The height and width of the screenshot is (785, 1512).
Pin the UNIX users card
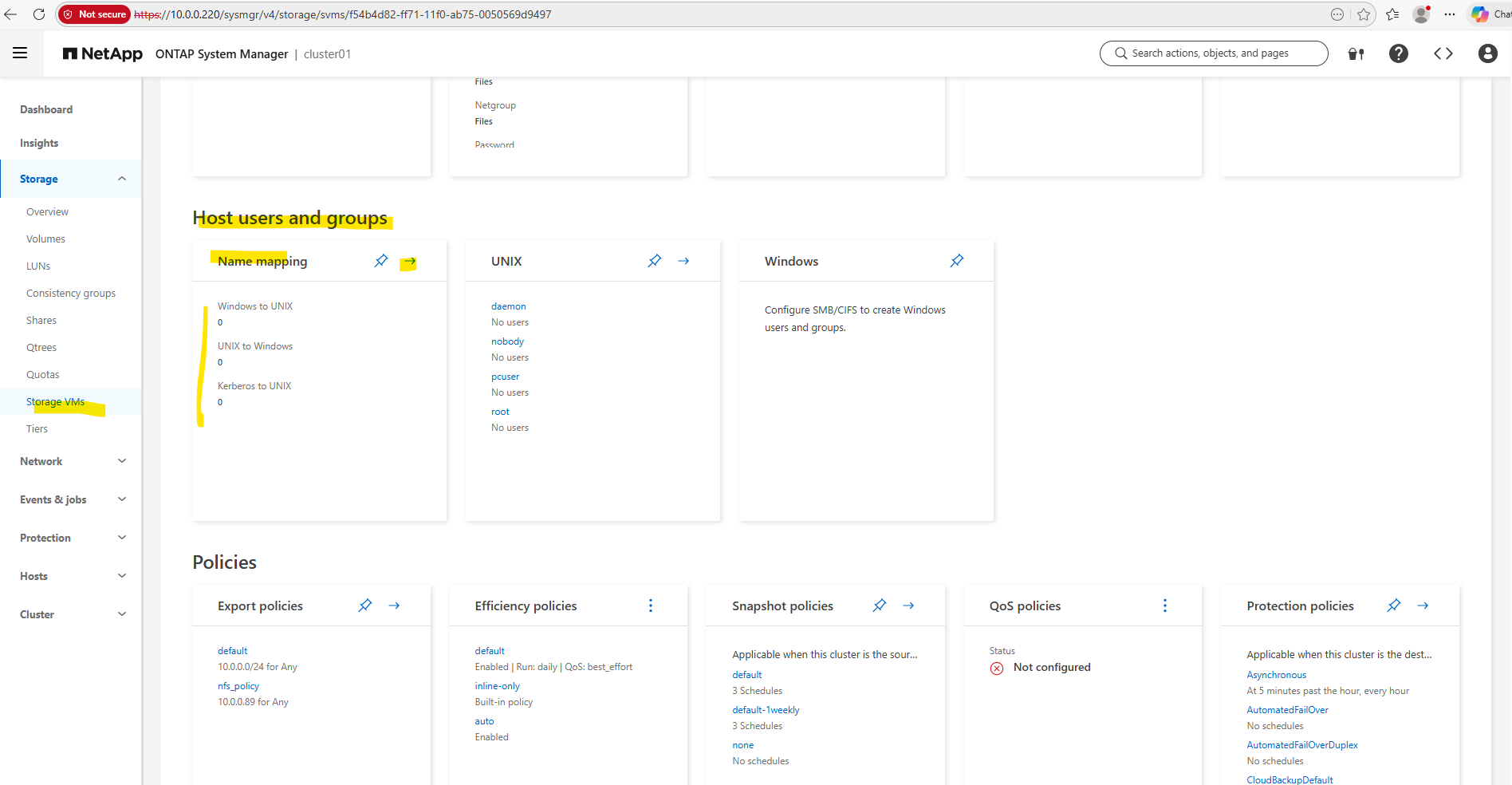pos(655,261)
